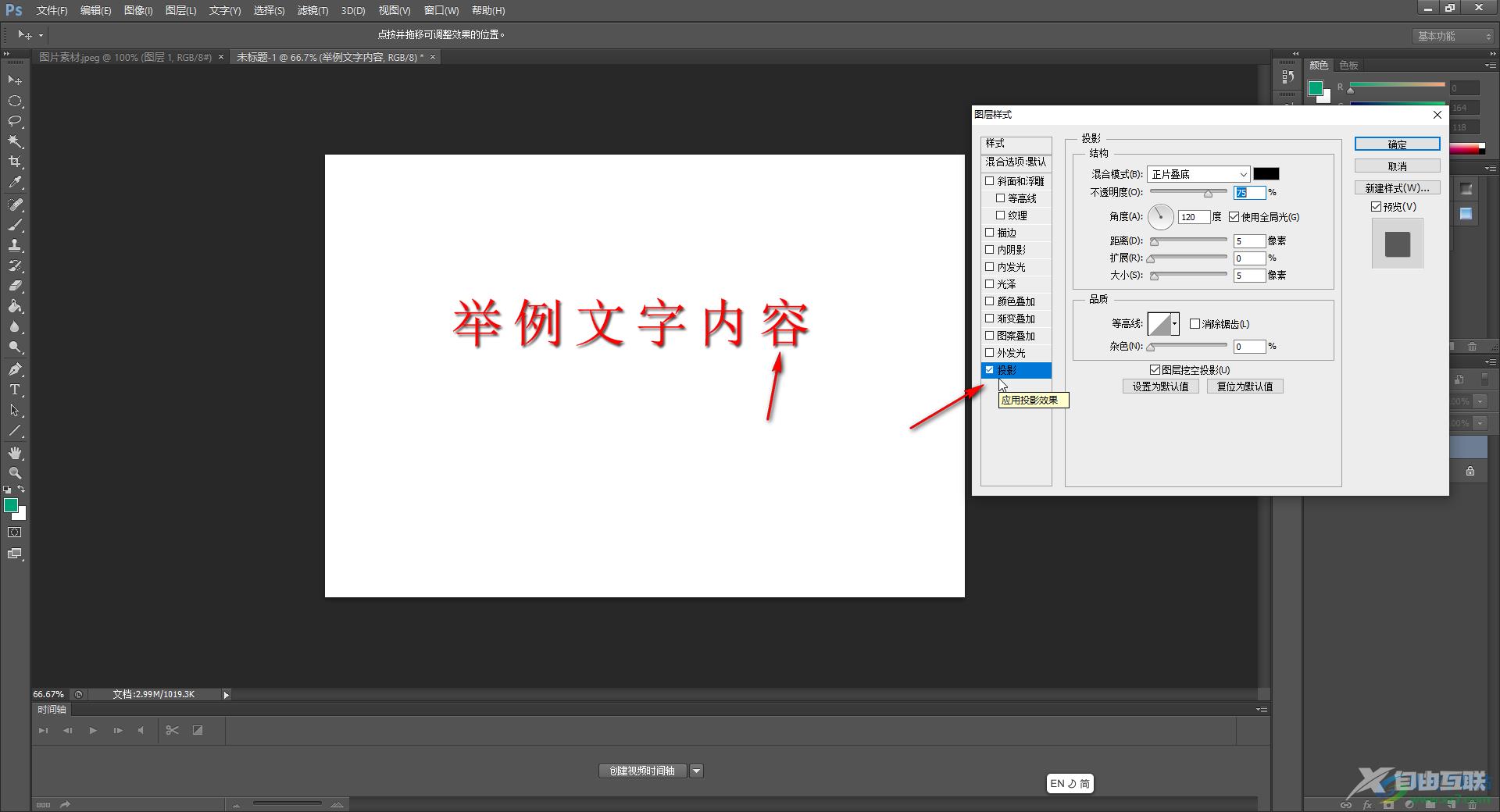The image size is (1500, 812).
Task: Select the Lasso tool
Action: pyautogui.click(x=15, y=121)
